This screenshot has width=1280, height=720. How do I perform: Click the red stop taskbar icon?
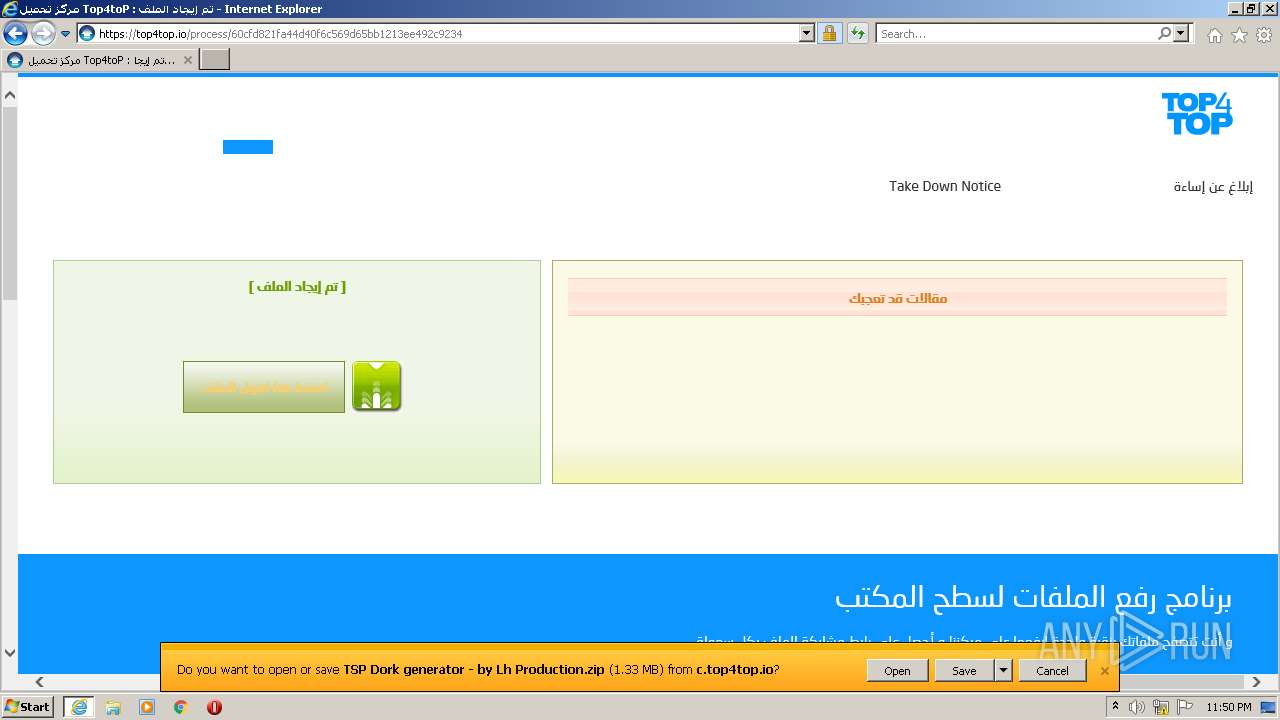pyautogui.click(x=214, y=707)
